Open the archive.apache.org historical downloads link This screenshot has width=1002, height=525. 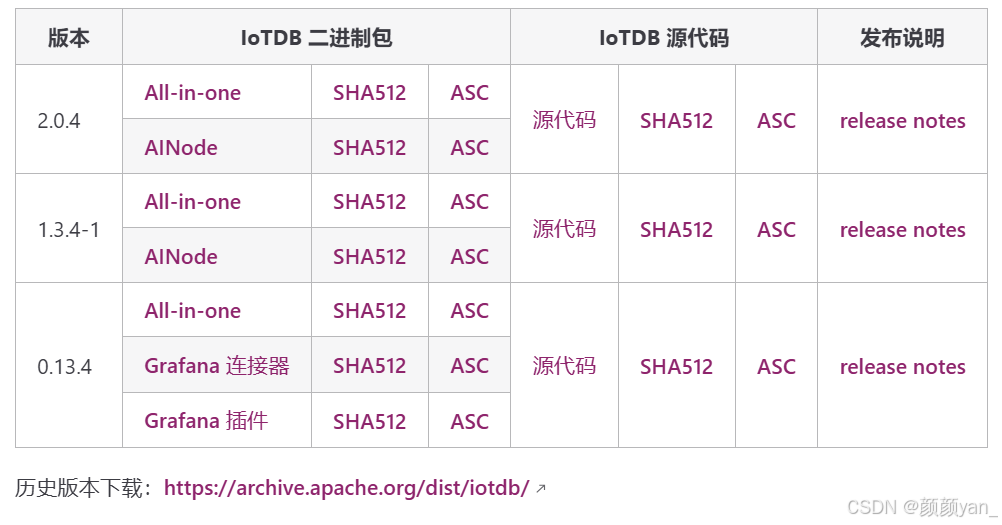[x=346, y=488]
